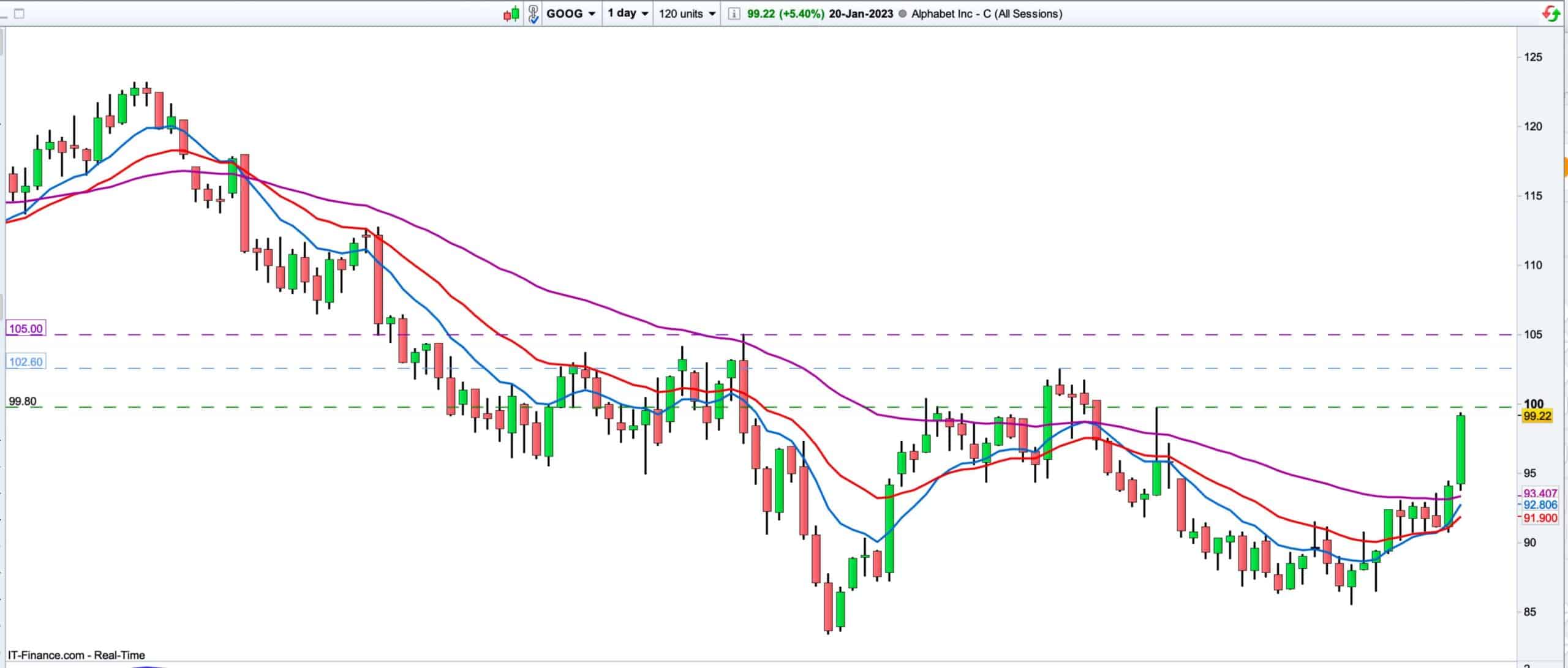Click the yellow 99.22 current price tag

[1537, 416]
